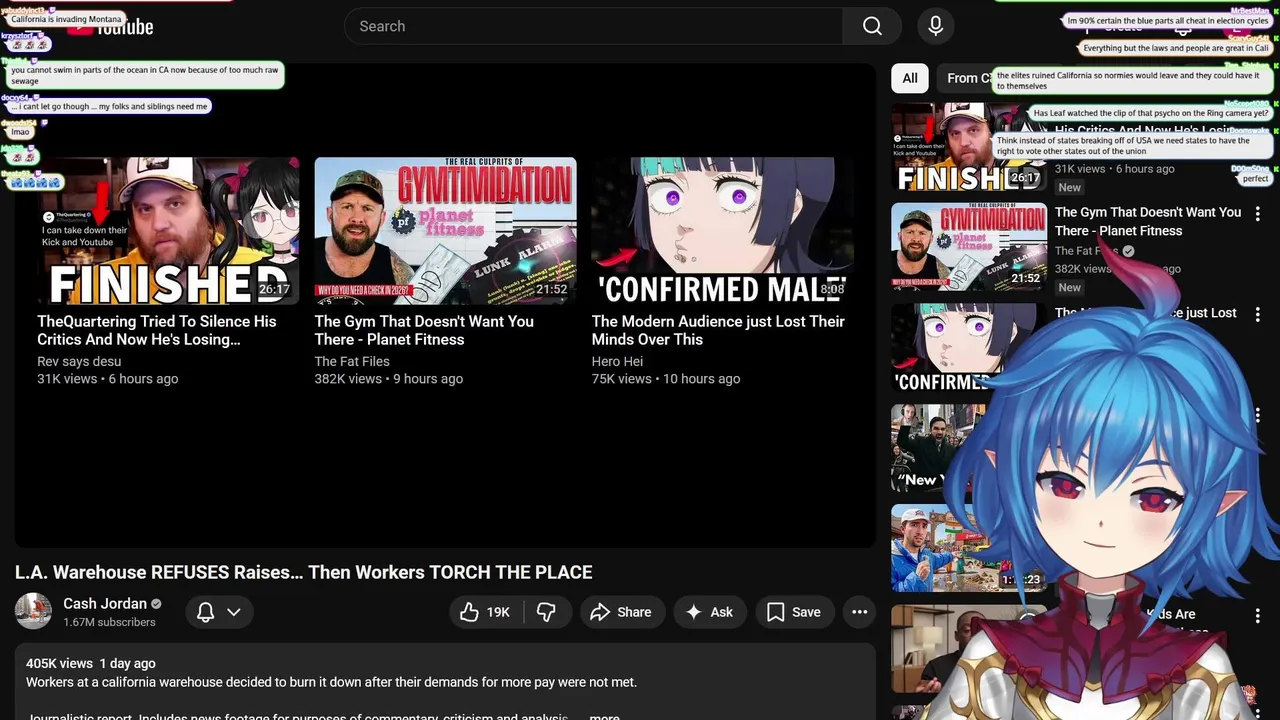Click the search magnifier button
This screenshot has width=1280, height=720.
coord(872,26)
